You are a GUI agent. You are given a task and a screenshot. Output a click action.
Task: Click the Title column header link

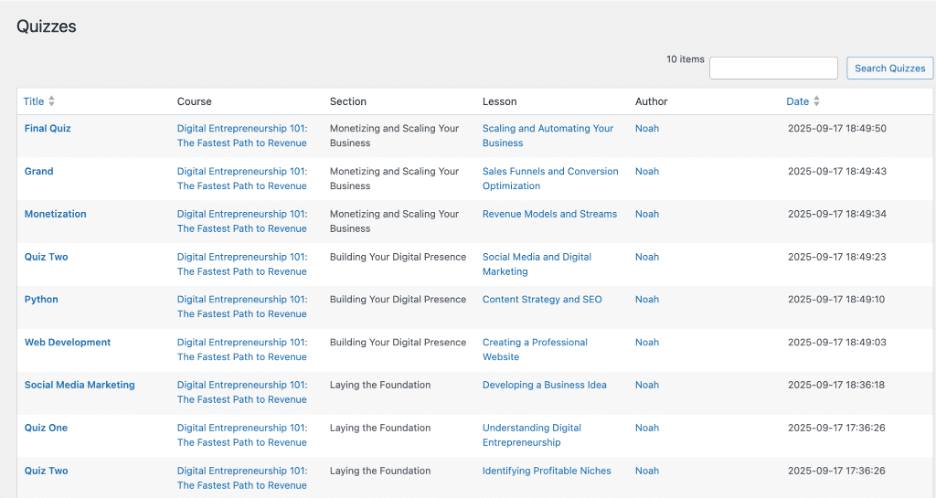coord(33,102)
